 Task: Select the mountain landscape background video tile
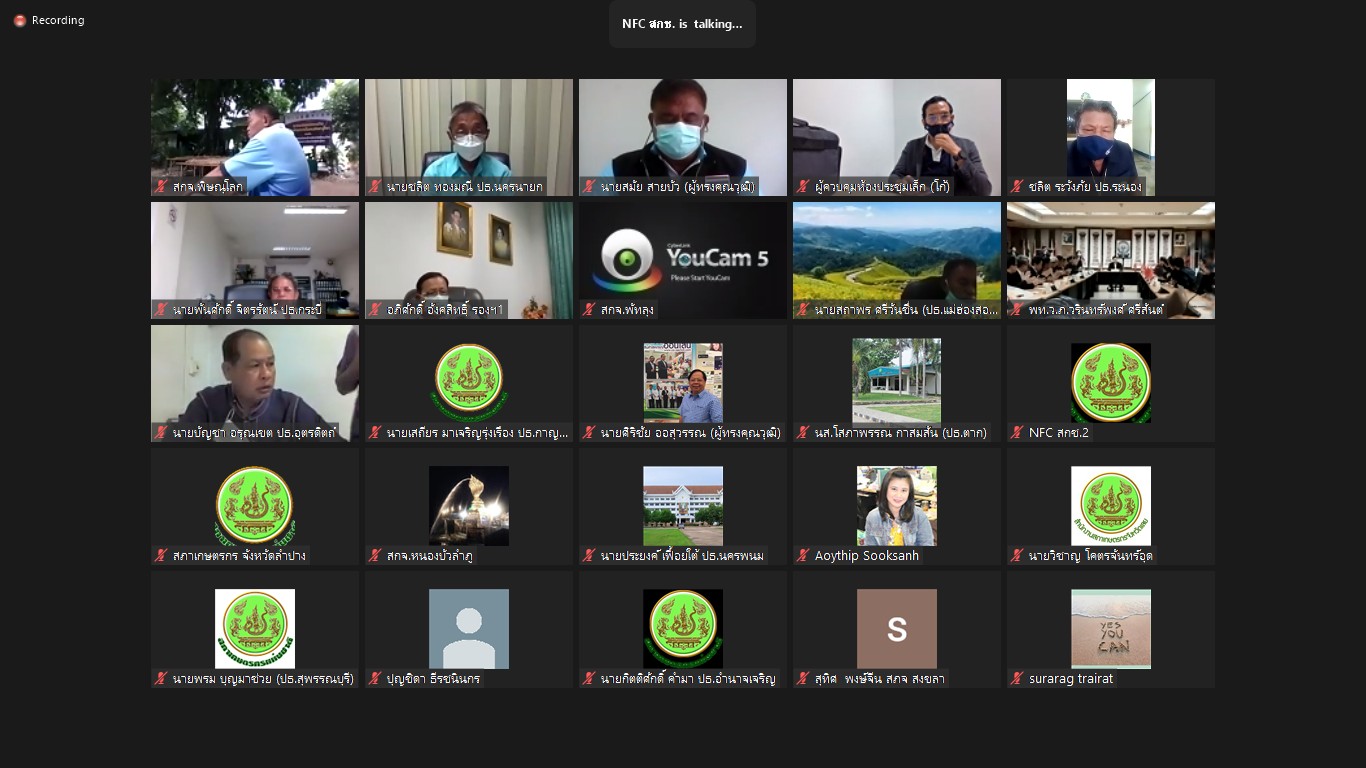coord(897,260)
